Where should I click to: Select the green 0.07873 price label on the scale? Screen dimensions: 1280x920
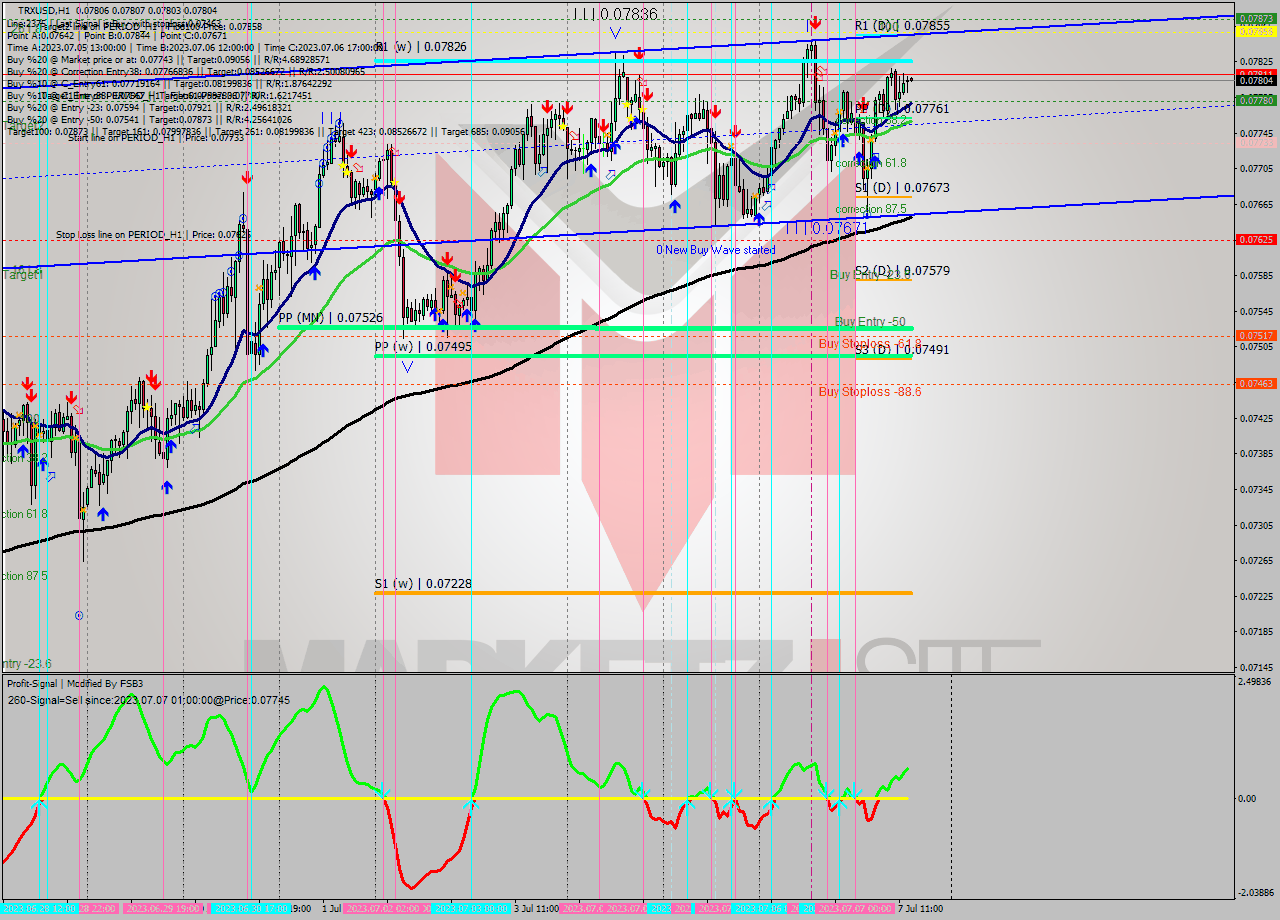point(1256,19)
